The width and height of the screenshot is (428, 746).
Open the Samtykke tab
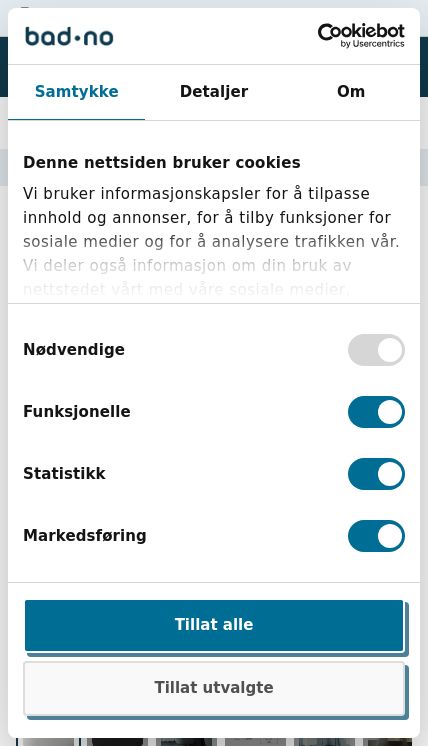[x=77, y=91]
